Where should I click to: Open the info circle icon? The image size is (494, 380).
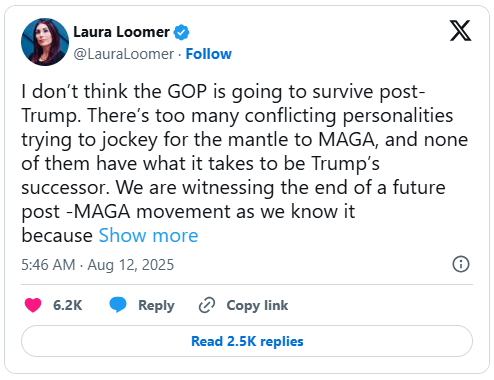point(461,264)
